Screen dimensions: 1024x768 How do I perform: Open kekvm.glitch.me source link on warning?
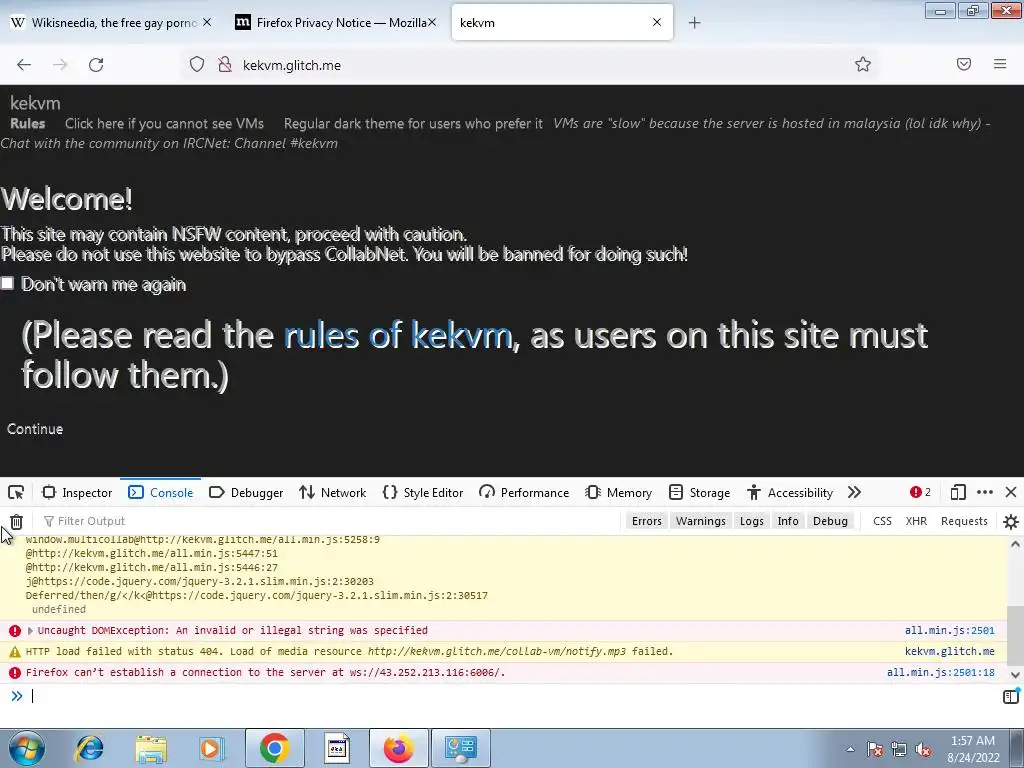click(x=950, y=652)
